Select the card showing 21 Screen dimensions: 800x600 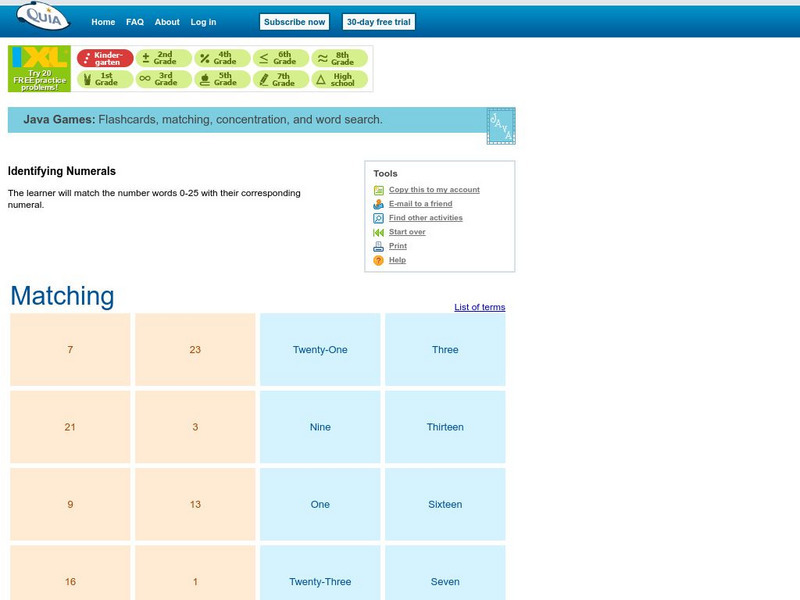pyautogui.click(x=70, y=427)
